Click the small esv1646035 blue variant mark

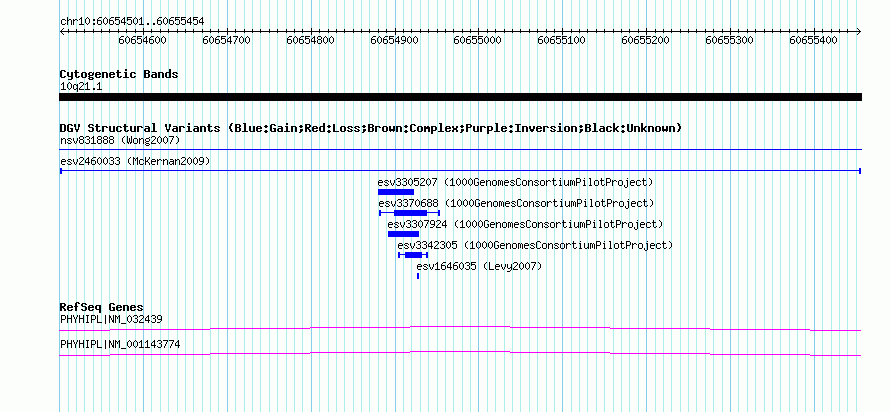418,276
